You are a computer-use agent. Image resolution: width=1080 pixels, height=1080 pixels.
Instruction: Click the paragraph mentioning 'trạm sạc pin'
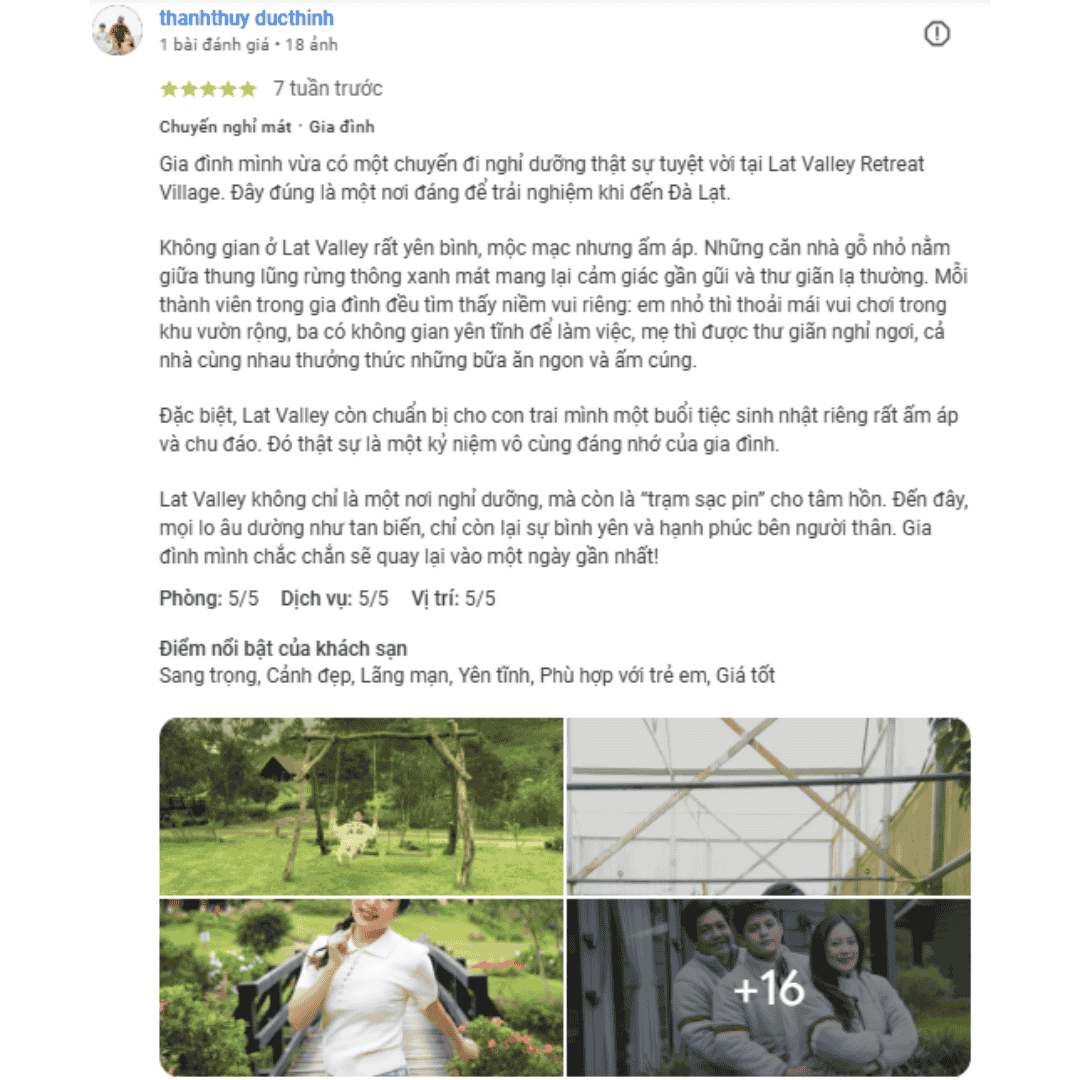[x=563, y=528]
